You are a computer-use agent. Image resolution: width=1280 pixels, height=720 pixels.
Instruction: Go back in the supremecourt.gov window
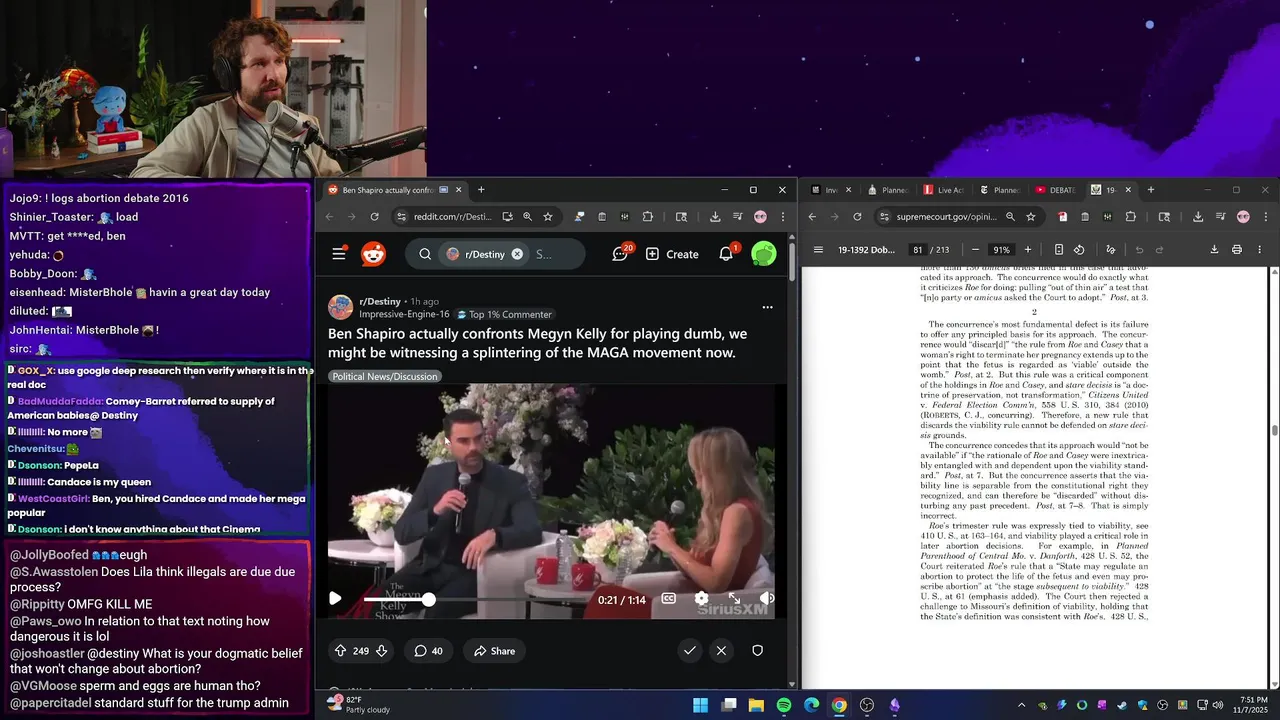click(x=812, y=216)
